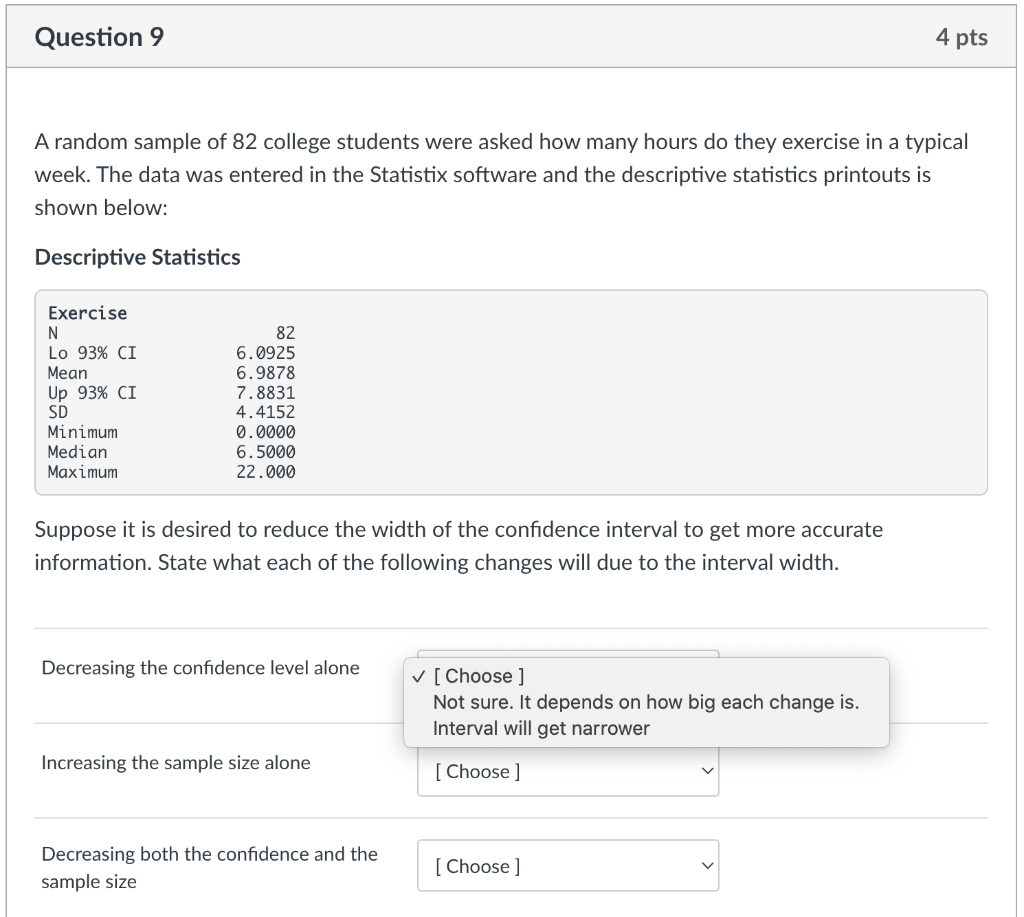This screenshot has height=917, width=1024.
Task: Click the 'Descriptive Statistics' section heading
Action: tap(137, 257)
